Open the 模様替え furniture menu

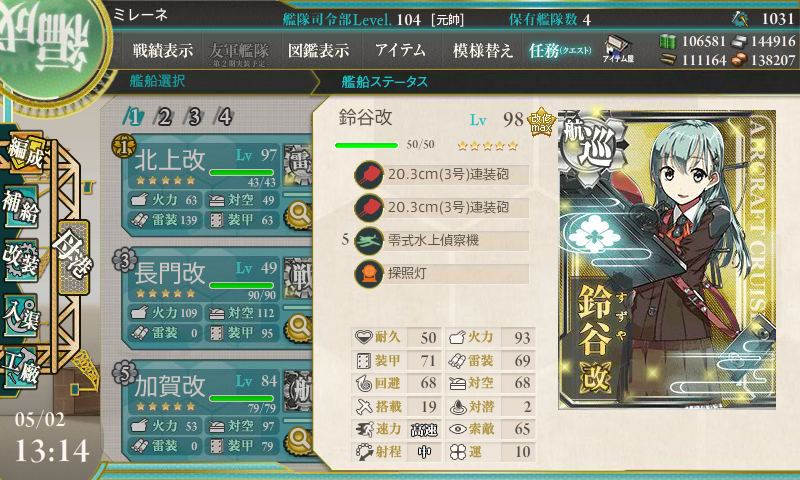point(482,50)
